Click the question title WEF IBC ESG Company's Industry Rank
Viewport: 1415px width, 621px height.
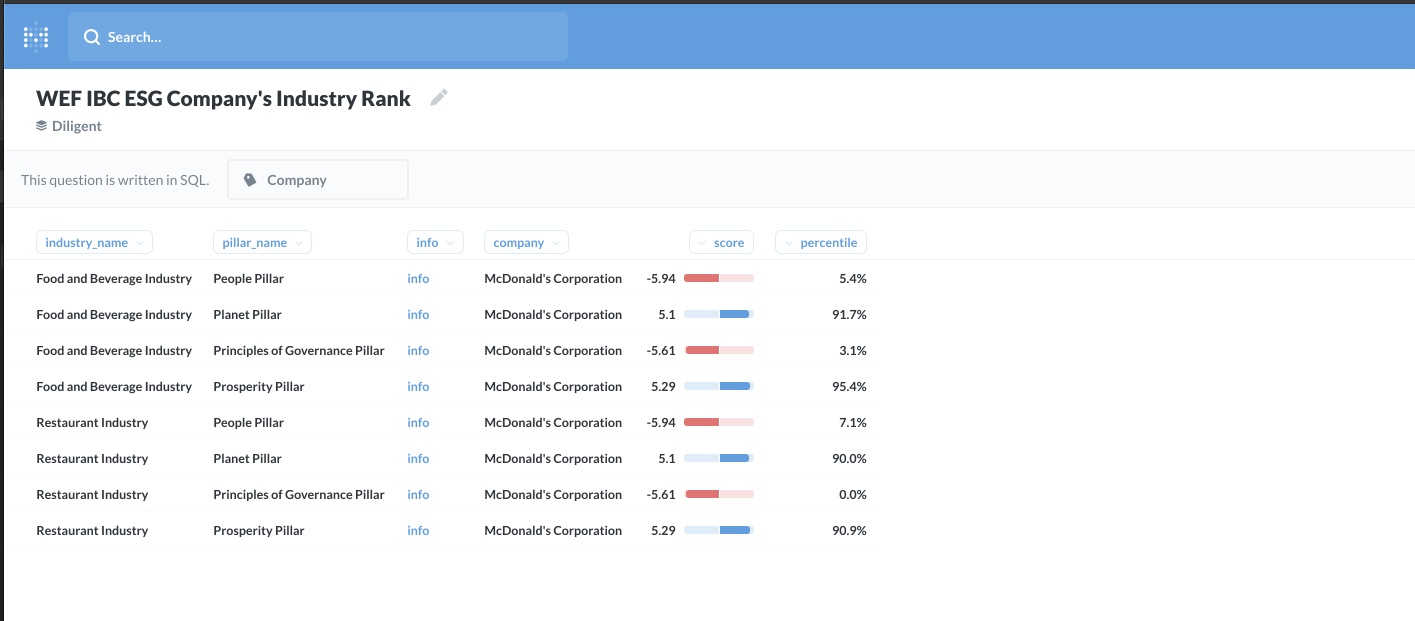[x=224, y=98]
